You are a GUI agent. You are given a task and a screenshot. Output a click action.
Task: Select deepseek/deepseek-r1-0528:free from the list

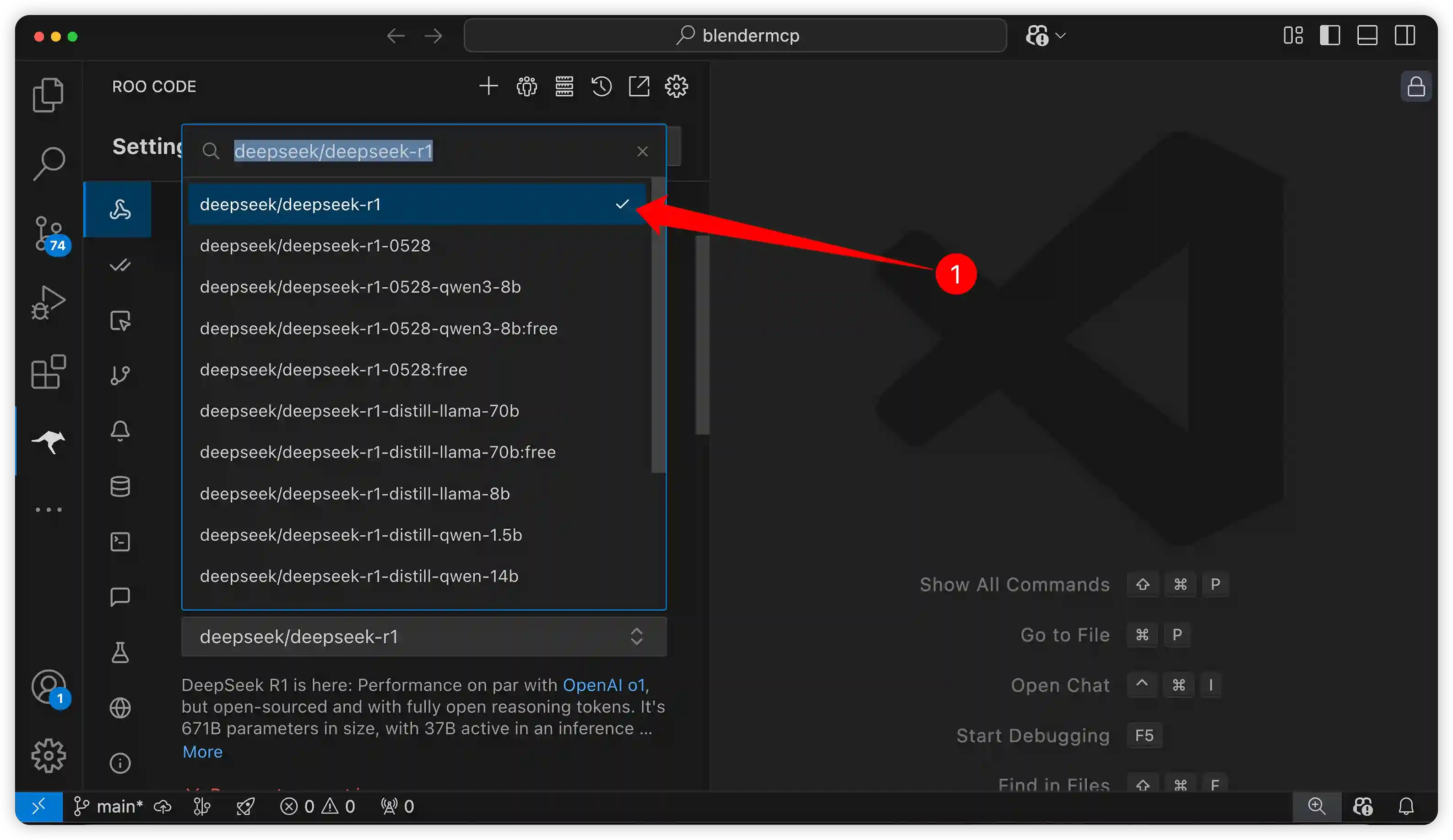point(333,369)
